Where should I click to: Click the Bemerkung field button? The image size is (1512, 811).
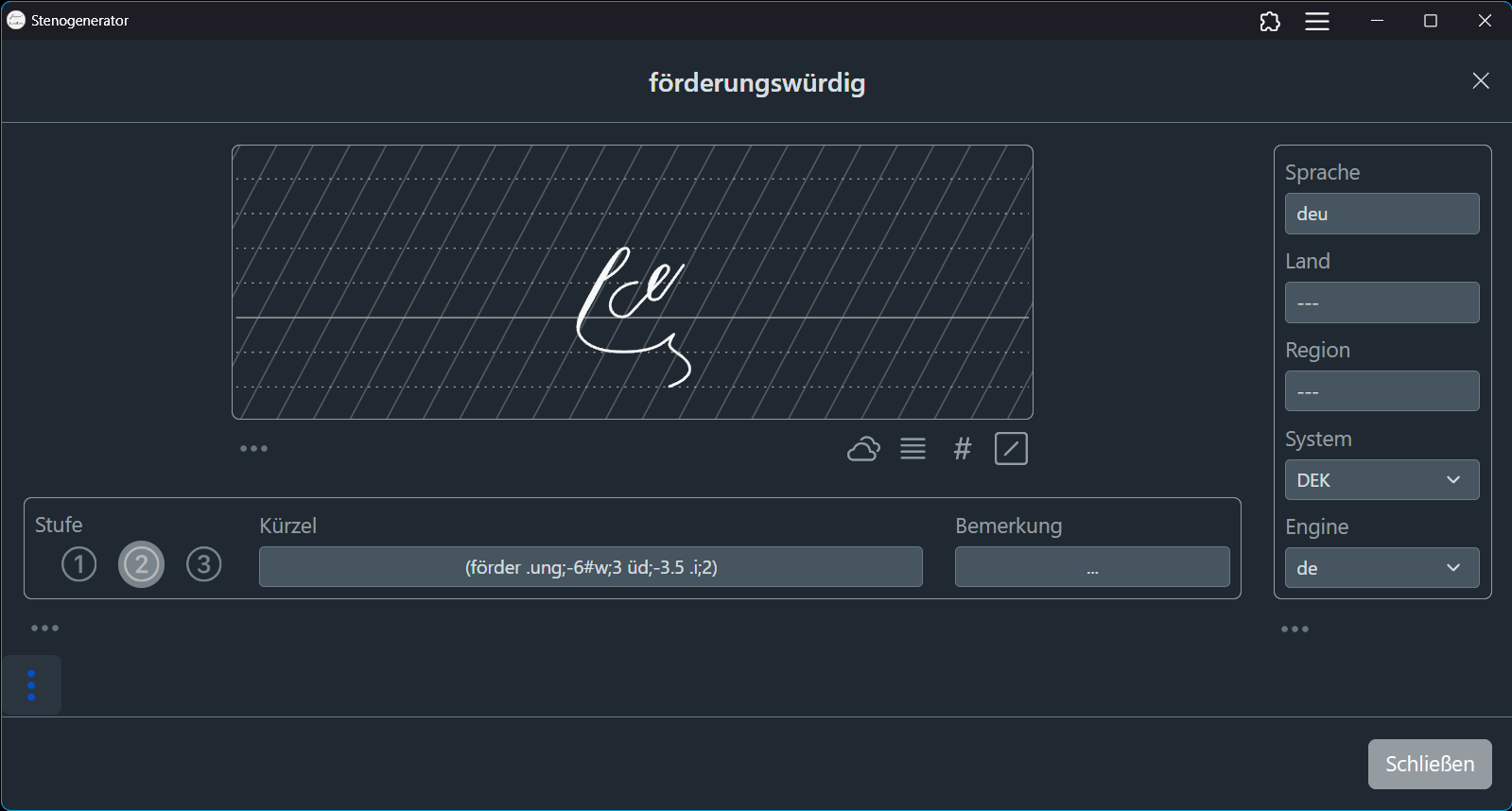(x=1091, y=567)
